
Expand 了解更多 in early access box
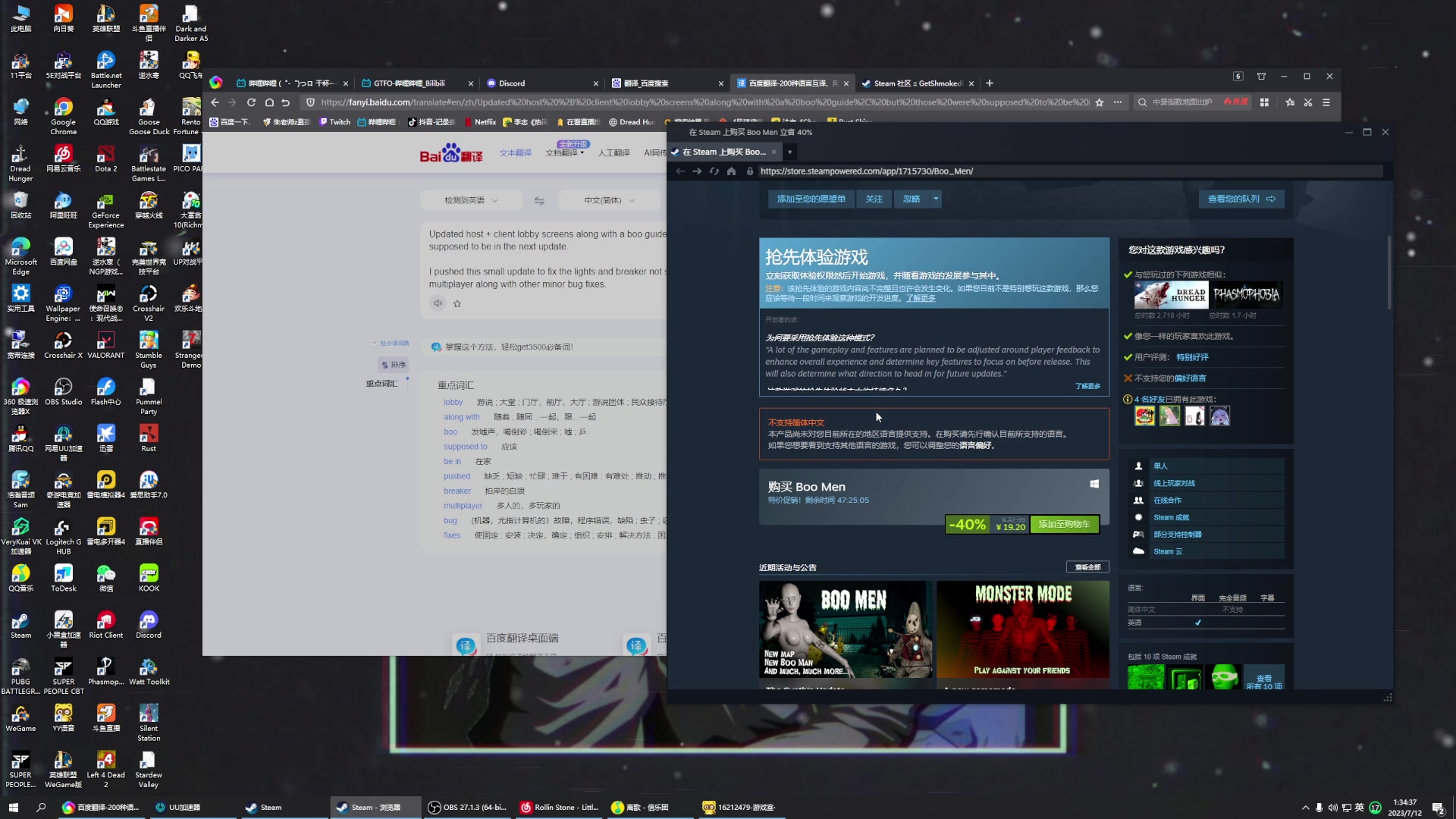tap(1087, 386)
